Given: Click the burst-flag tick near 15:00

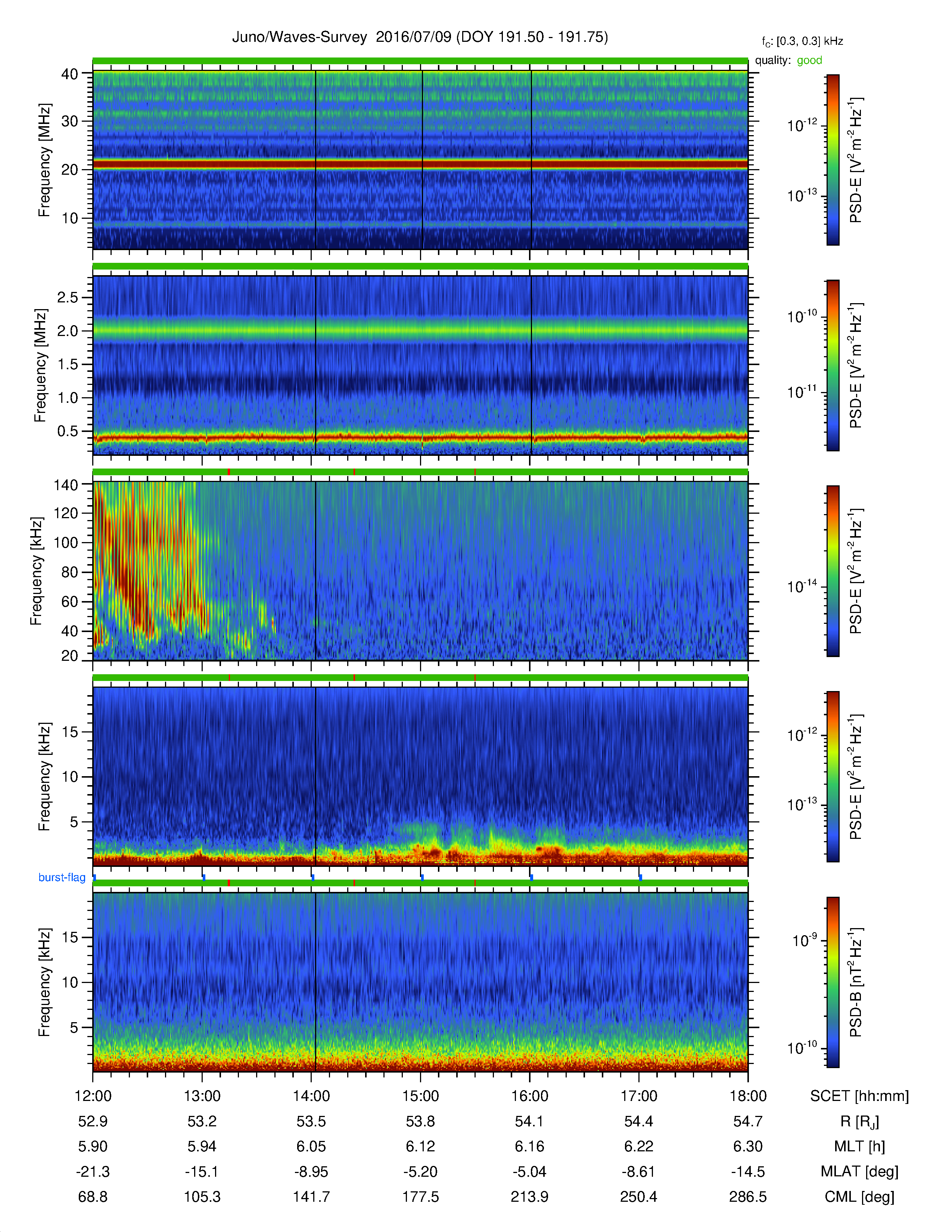Looking at the screenshot, I should pos(422,877).
